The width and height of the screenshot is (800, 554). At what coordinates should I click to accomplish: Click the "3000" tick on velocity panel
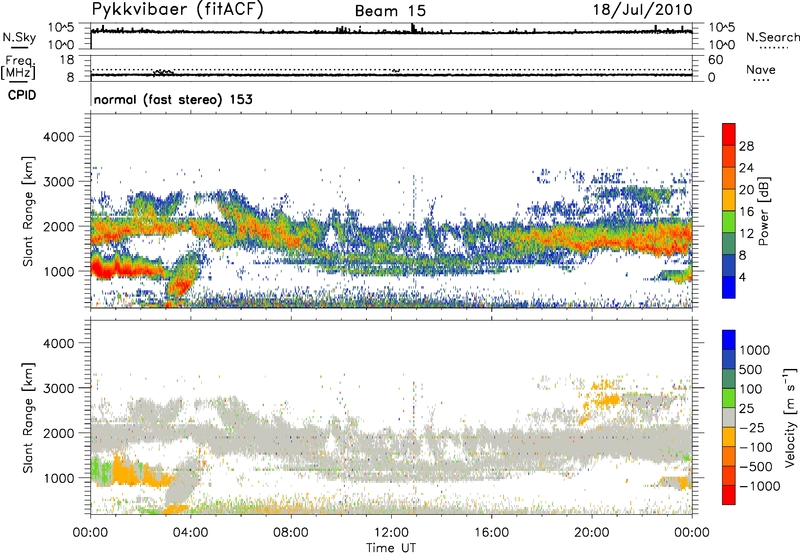click(58, 388)
